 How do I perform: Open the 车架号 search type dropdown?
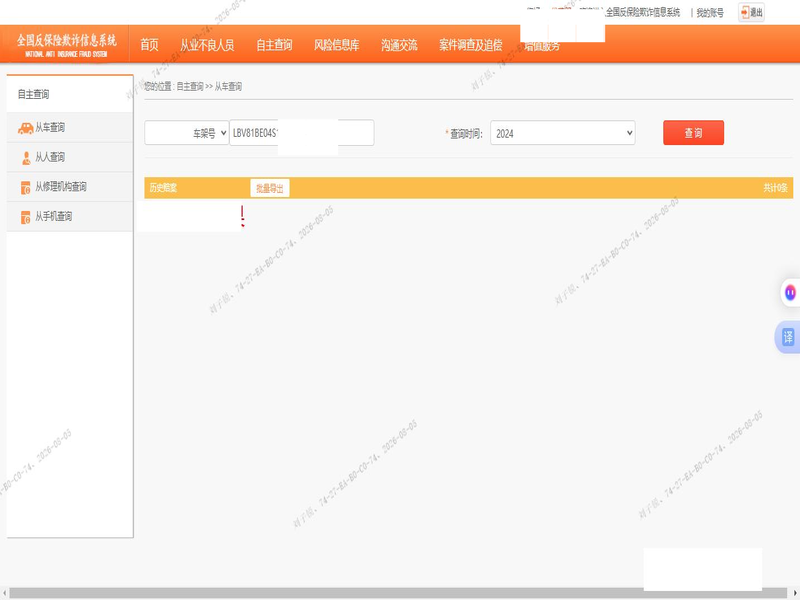[186, 133]
